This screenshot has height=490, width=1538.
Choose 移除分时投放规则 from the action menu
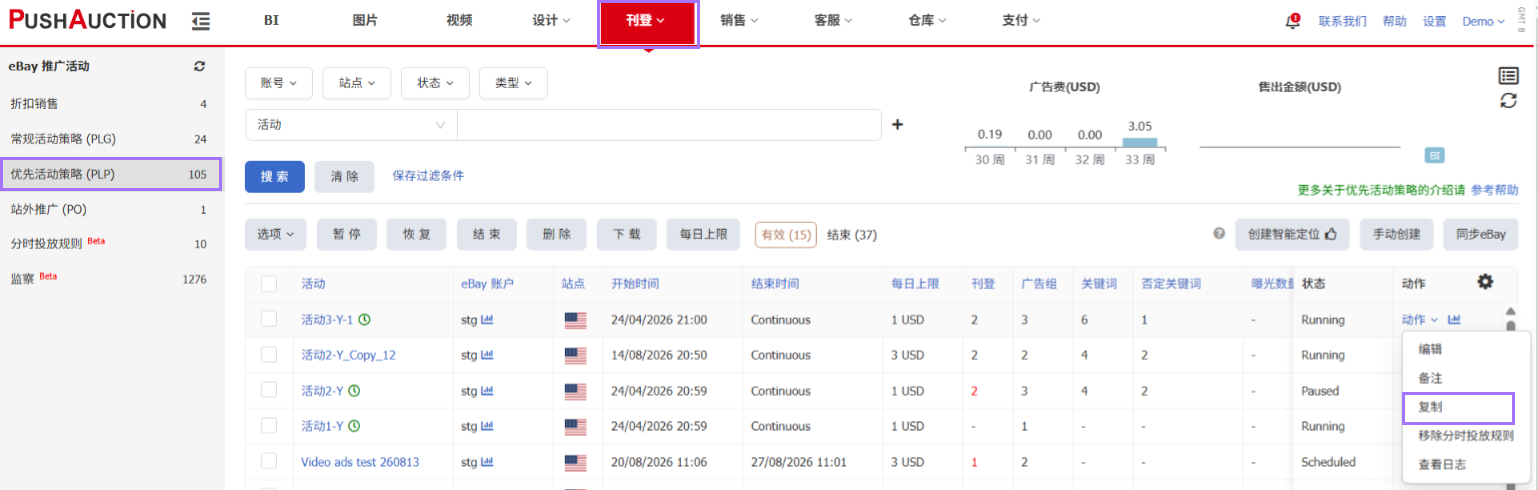[x=1465, y=435]
